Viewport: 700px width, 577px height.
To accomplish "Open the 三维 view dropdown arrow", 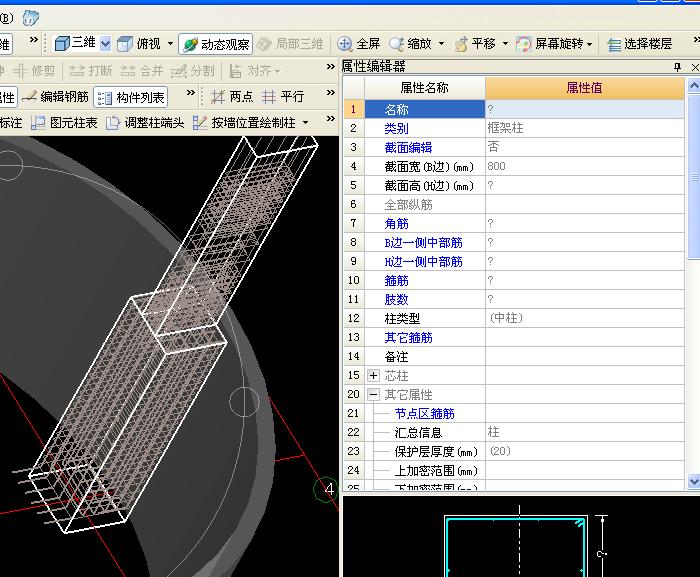I will [x=105, y=44].
